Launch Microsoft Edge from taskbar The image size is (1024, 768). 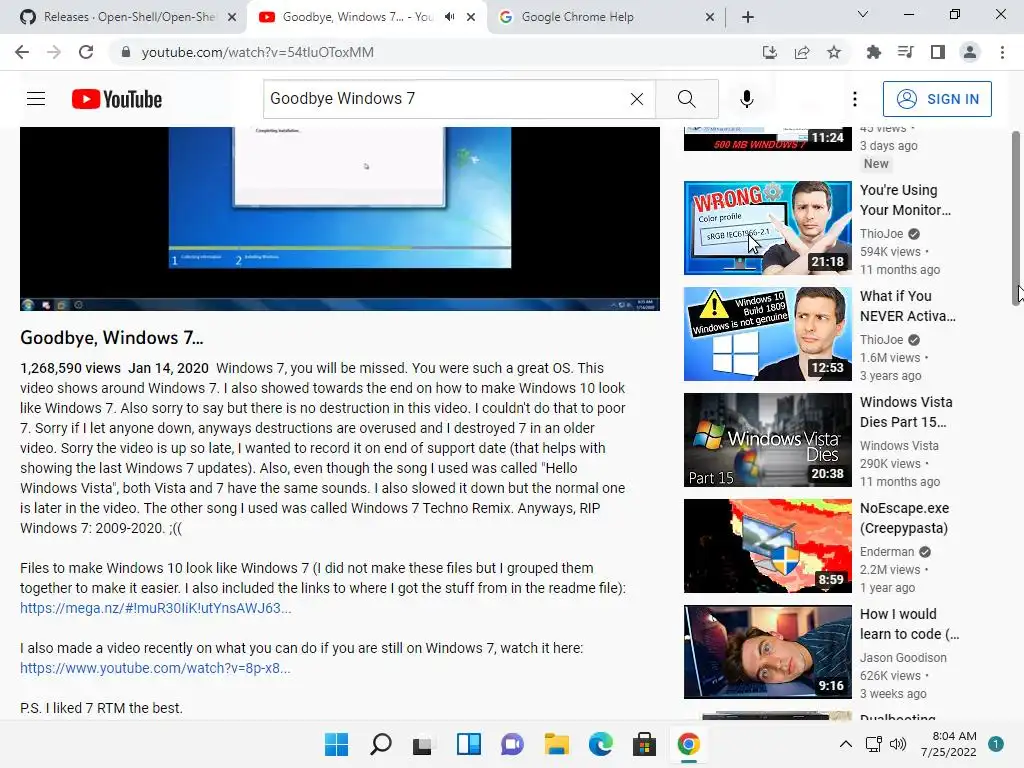click(x=600, y=744)
